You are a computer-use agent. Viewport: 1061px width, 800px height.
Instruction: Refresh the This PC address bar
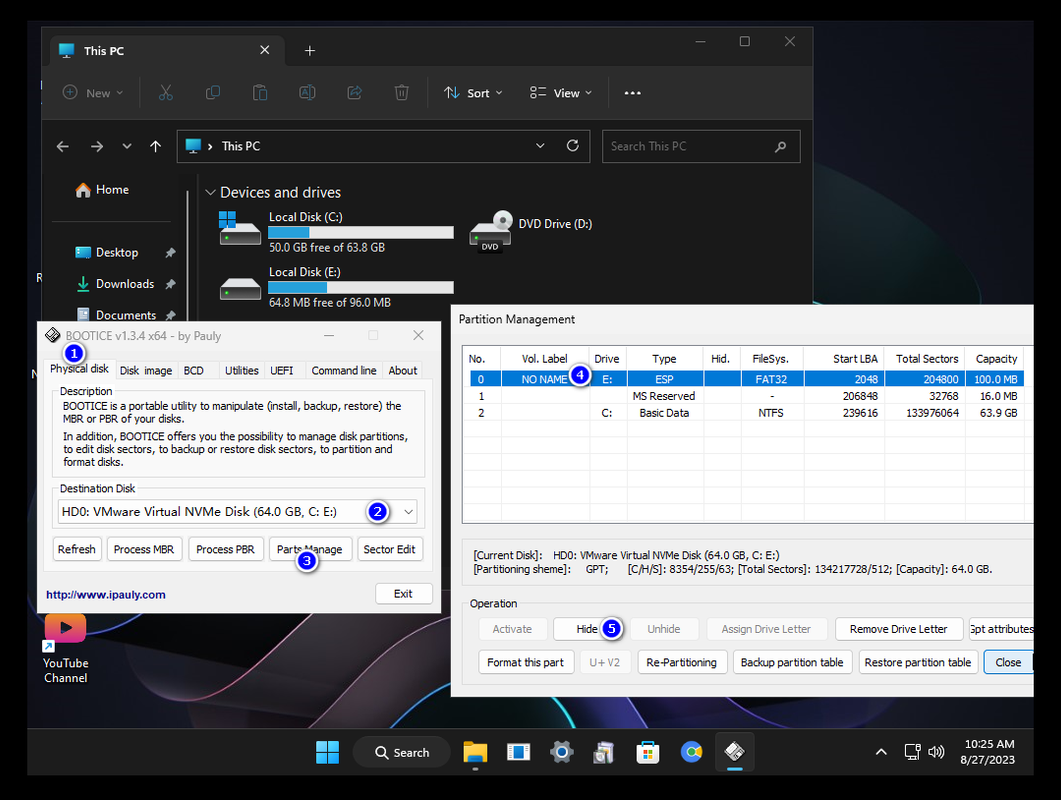[572, 146]
